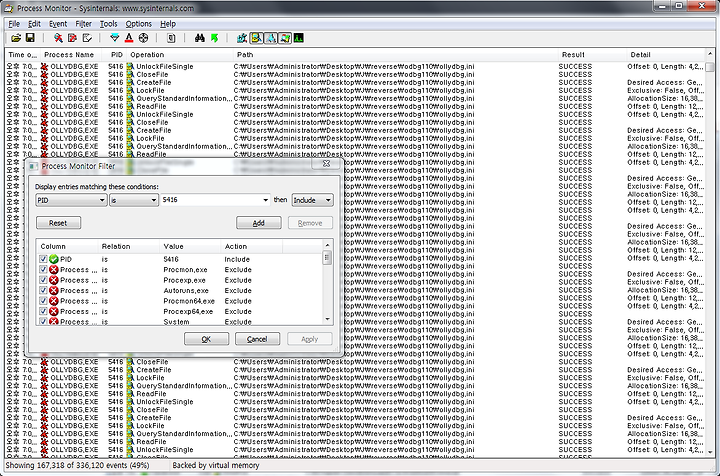Screen dimensions: 720x476
Task: Toggle Show File System Activity toolbar icon
Action: 256,38
